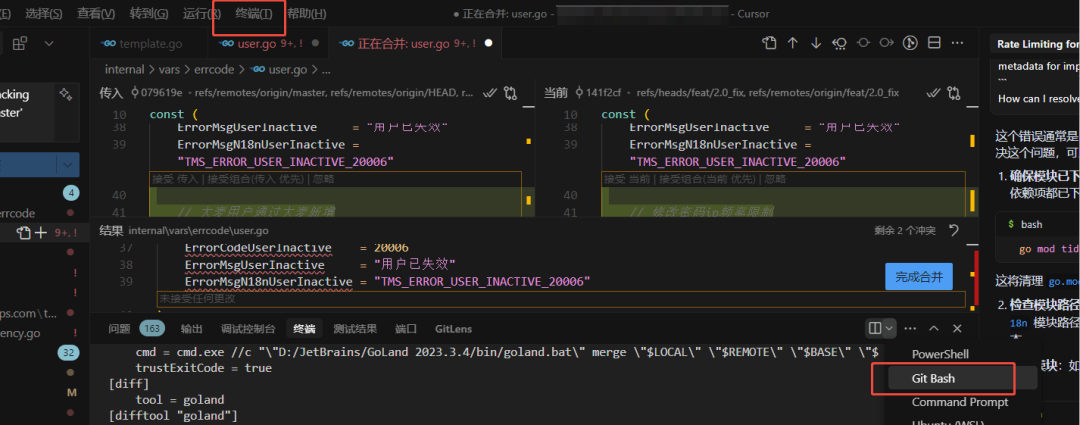Close the terminal panel with the X
This screenshot has width=1080, height=425.
pos(957,329)
